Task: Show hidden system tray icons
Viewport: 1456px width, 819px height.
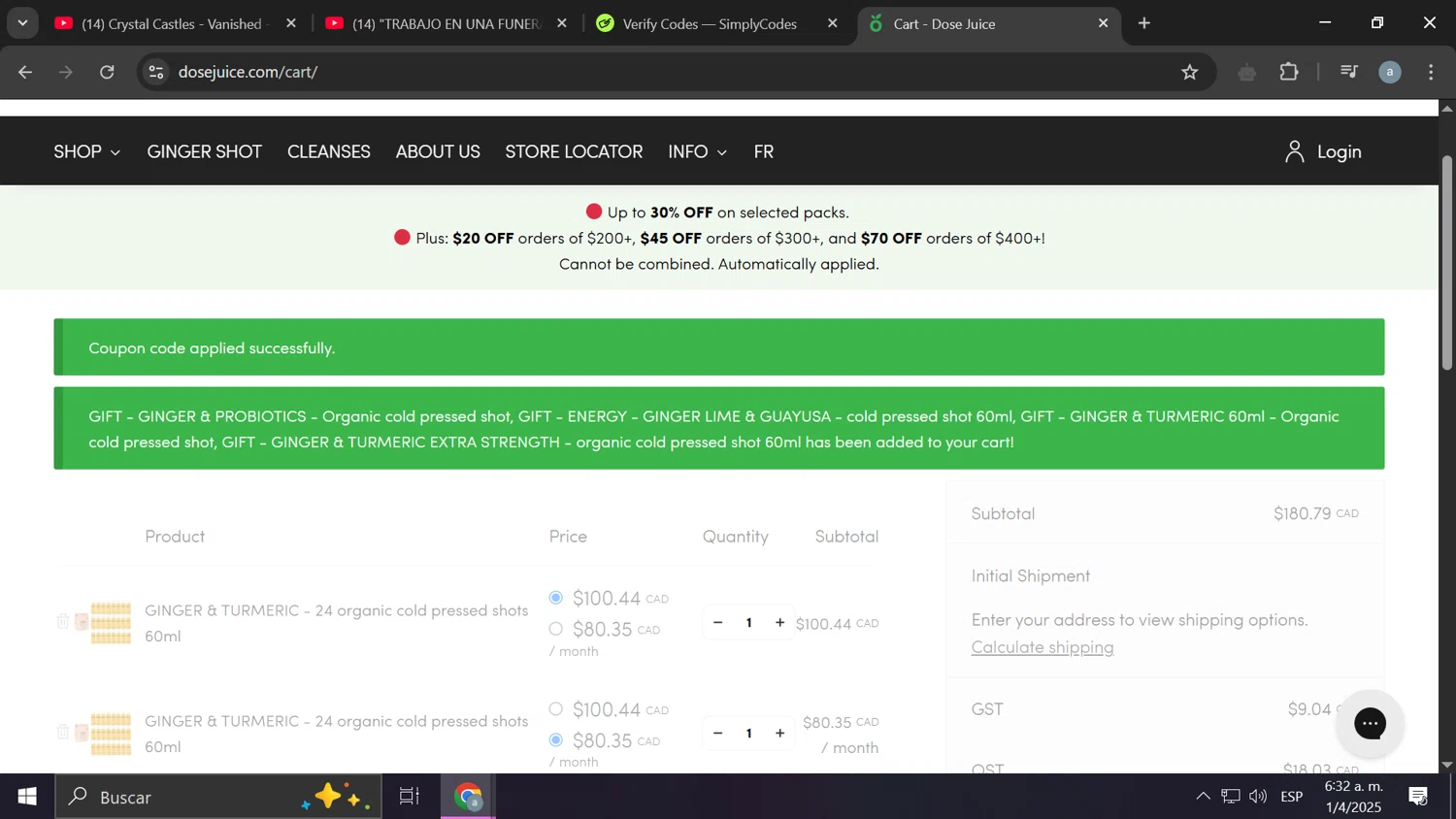Action: 1203,797
